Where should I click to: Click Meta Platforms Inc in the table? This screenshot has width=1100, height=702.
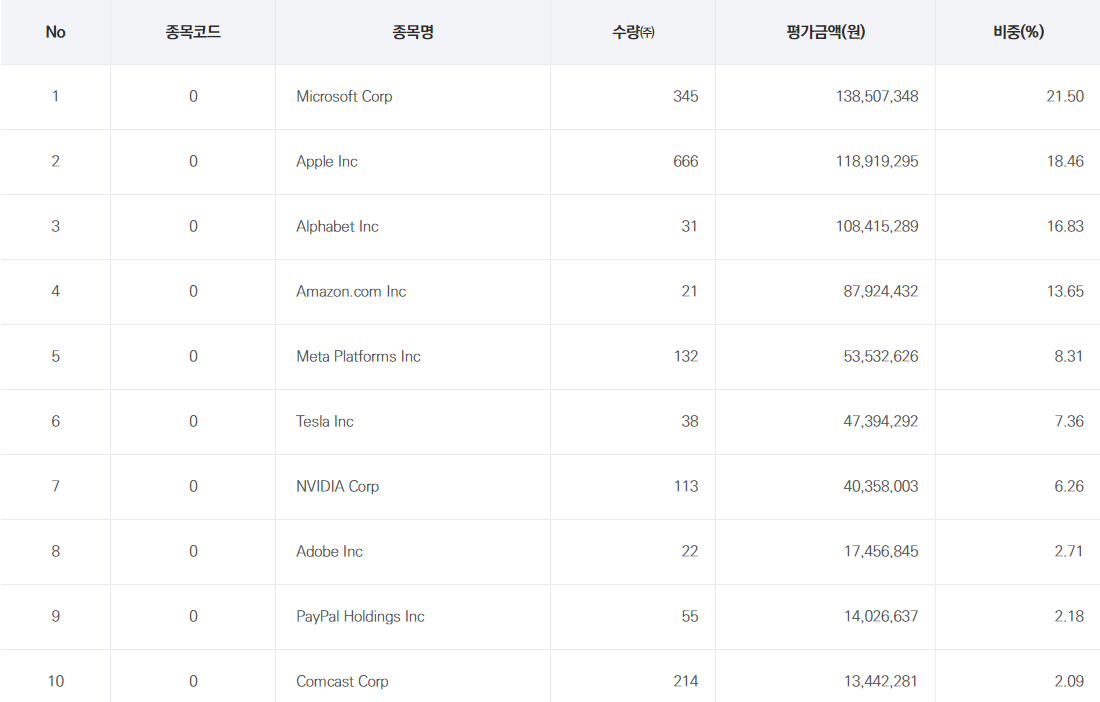tap(358, 357)
